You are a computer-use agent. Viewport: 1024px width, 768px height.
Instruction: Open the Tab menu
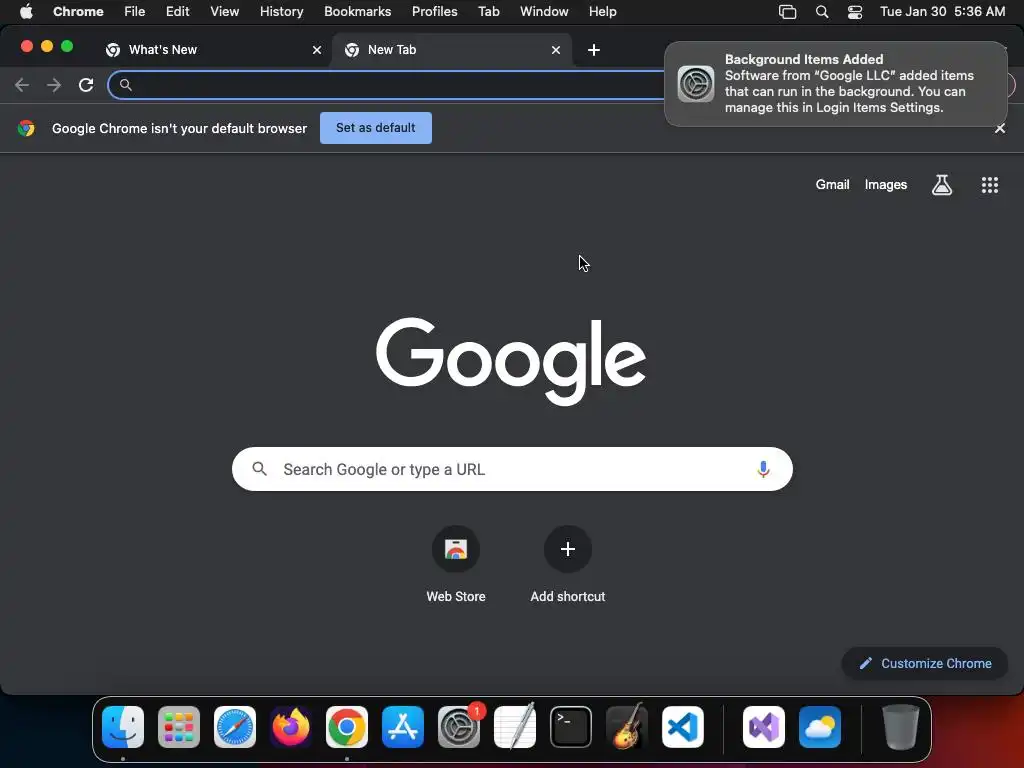click(488, 12)
